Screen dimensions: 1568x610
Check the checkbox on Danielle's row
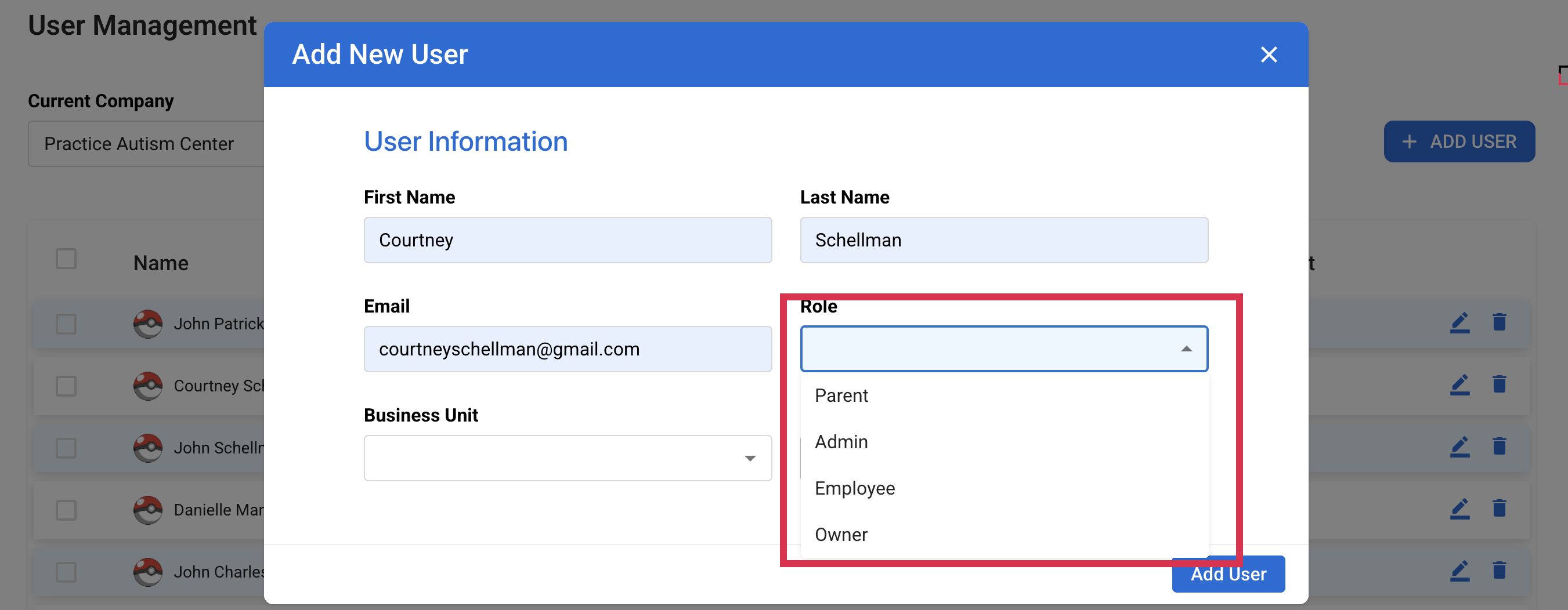point(65,510)
